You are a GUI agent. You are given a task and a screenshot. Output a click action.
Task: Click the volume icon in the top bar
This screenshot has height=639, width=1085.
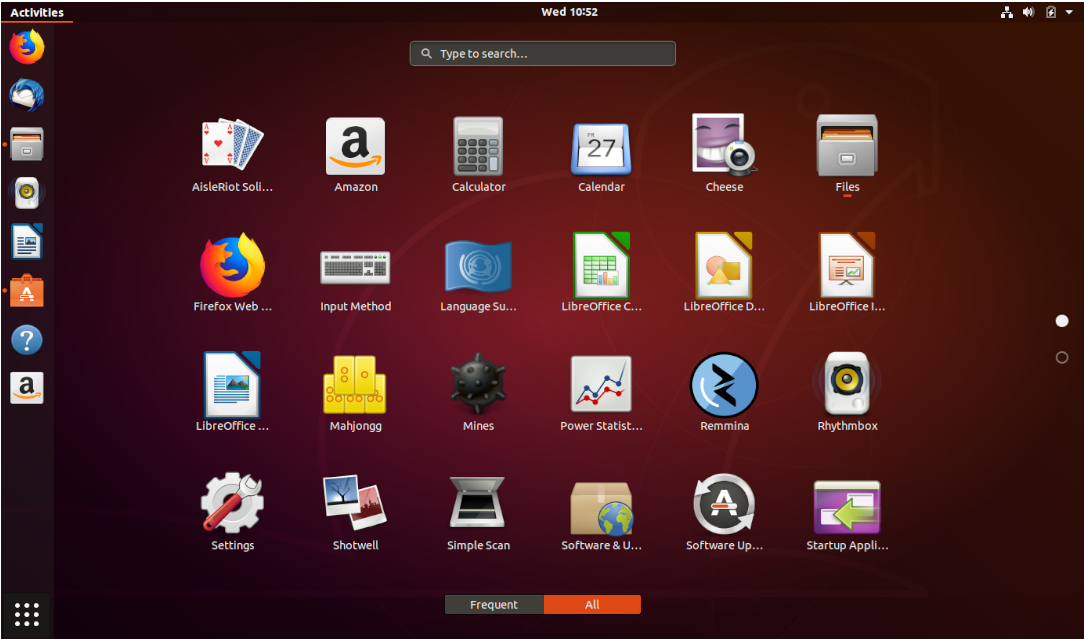pos(1028,12)
